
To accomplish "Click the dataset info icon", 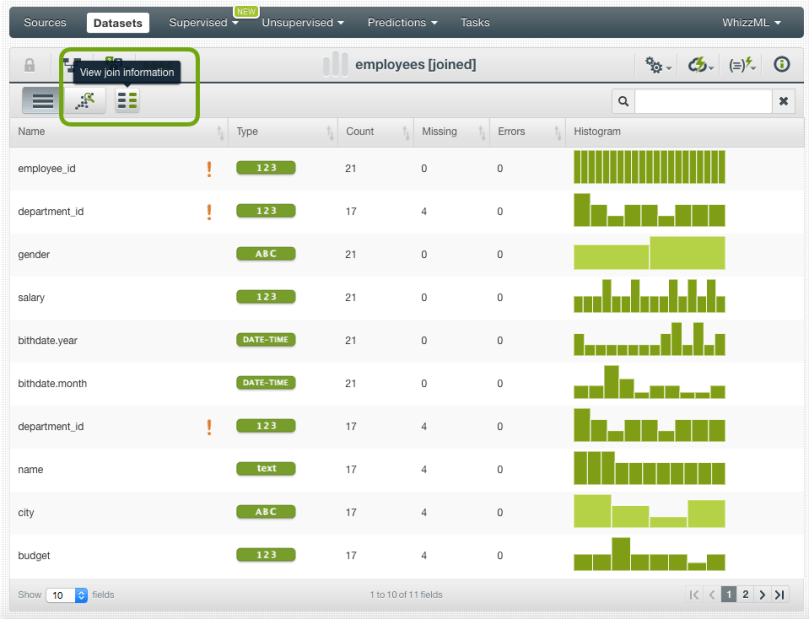I will 781,65.
